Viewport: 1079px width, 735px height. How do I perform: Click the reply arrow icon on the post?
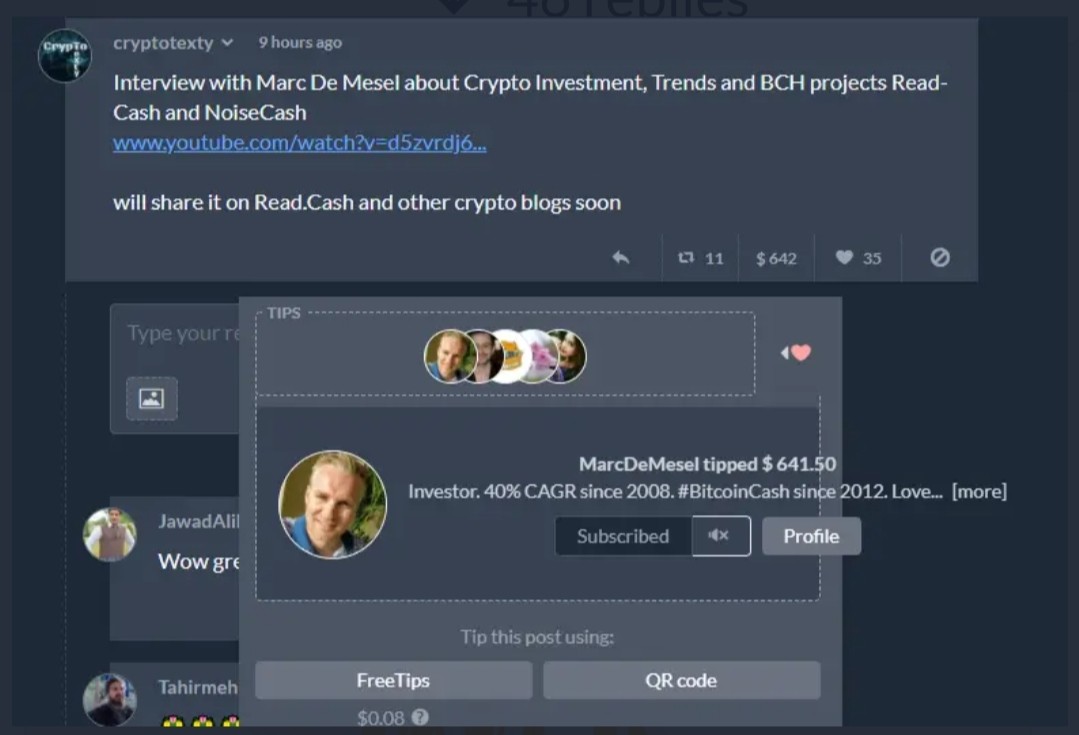coord(621,257)
